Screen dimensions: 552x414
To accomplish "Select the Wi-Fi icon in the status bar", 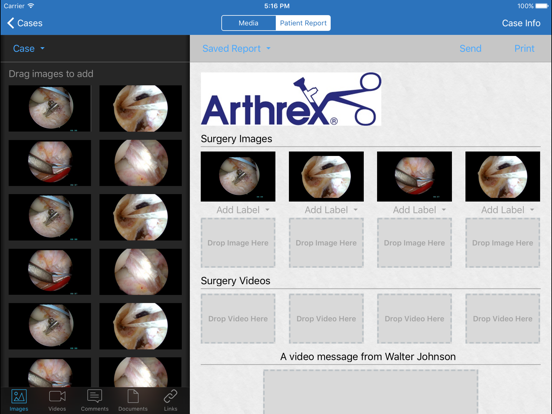I will tap(31, 6).
